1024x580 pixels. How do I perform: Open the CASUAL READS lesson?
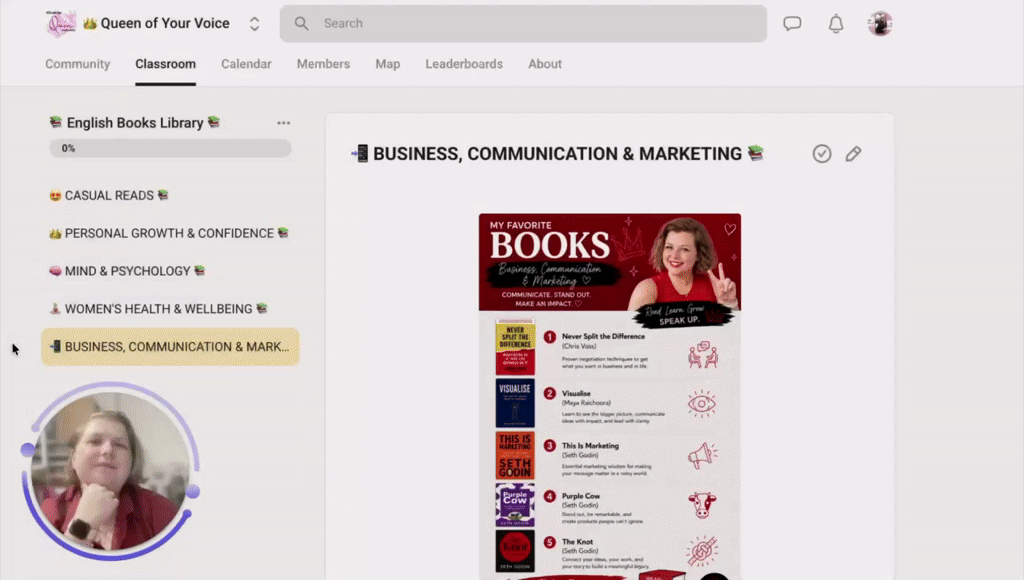170,195
